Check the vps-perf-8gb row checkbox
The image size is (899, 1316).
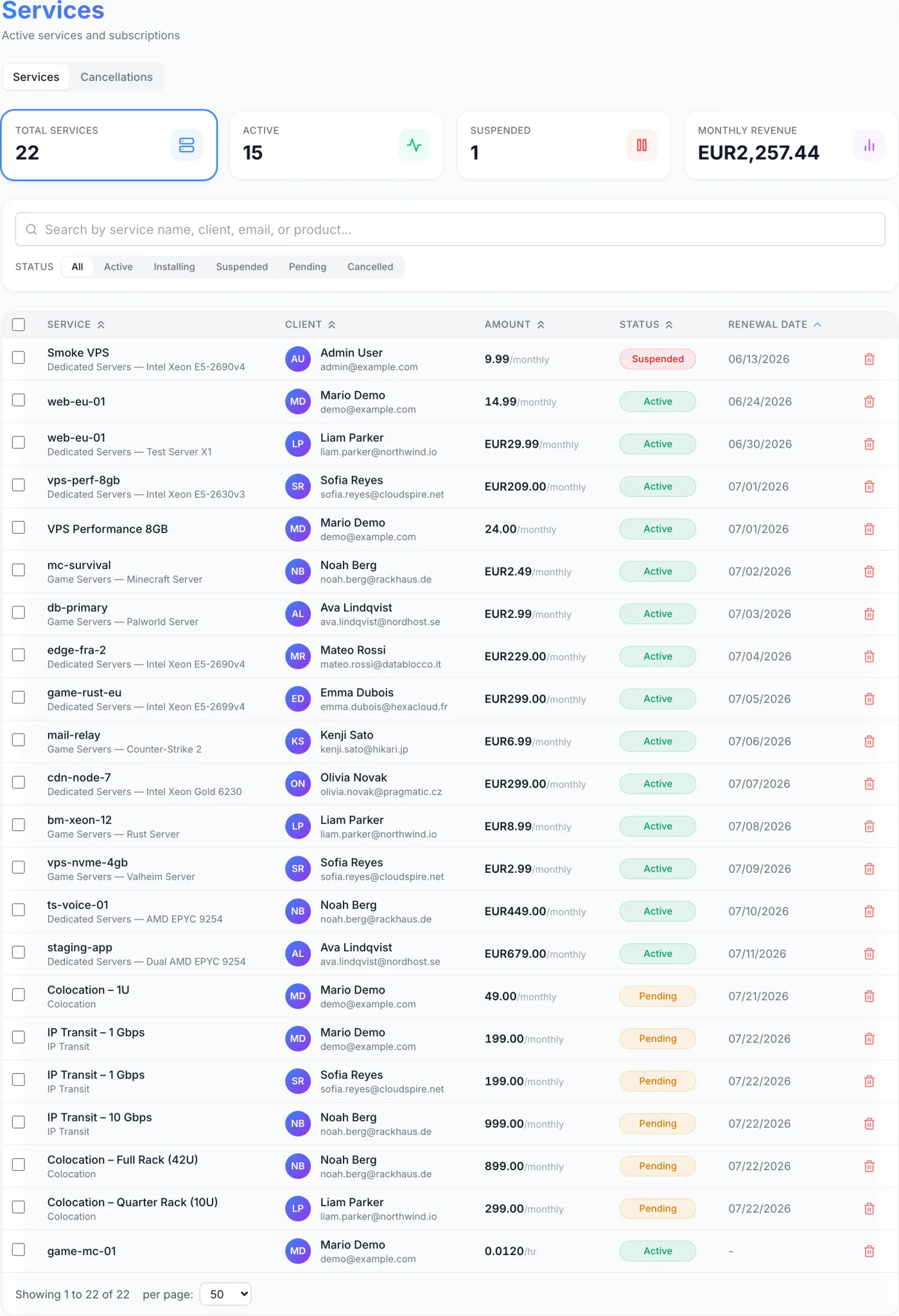click(19, 484)
